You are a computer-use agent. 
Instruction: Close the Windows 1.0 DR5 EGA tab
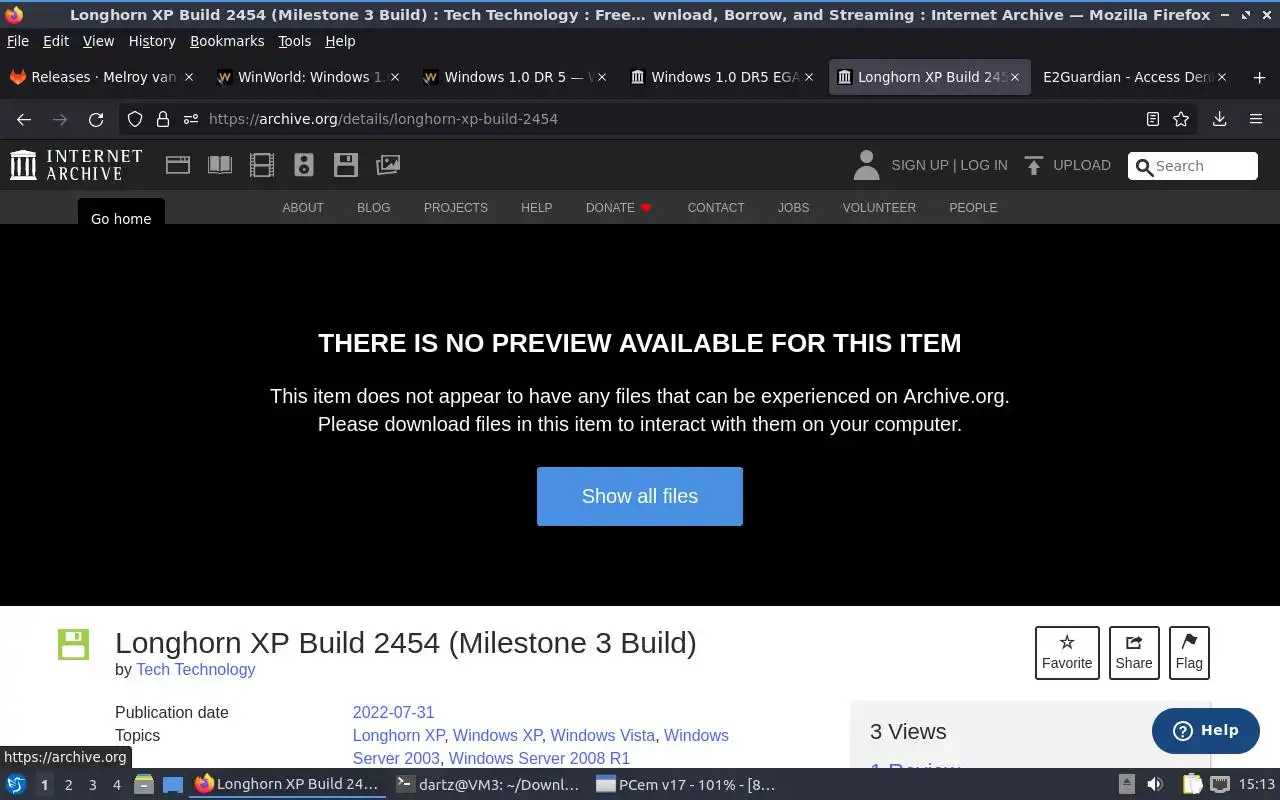tap(809, 77)
